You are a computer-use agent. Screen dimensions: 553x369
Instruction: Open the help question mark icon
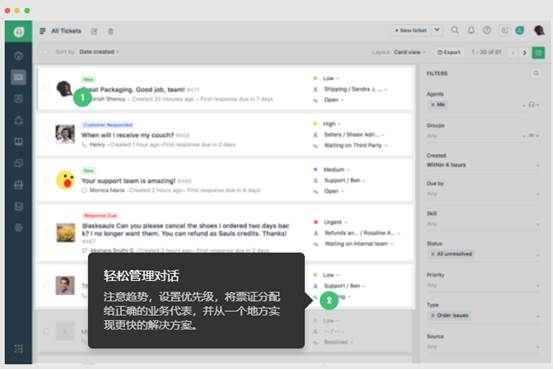(x=487, y=30)
